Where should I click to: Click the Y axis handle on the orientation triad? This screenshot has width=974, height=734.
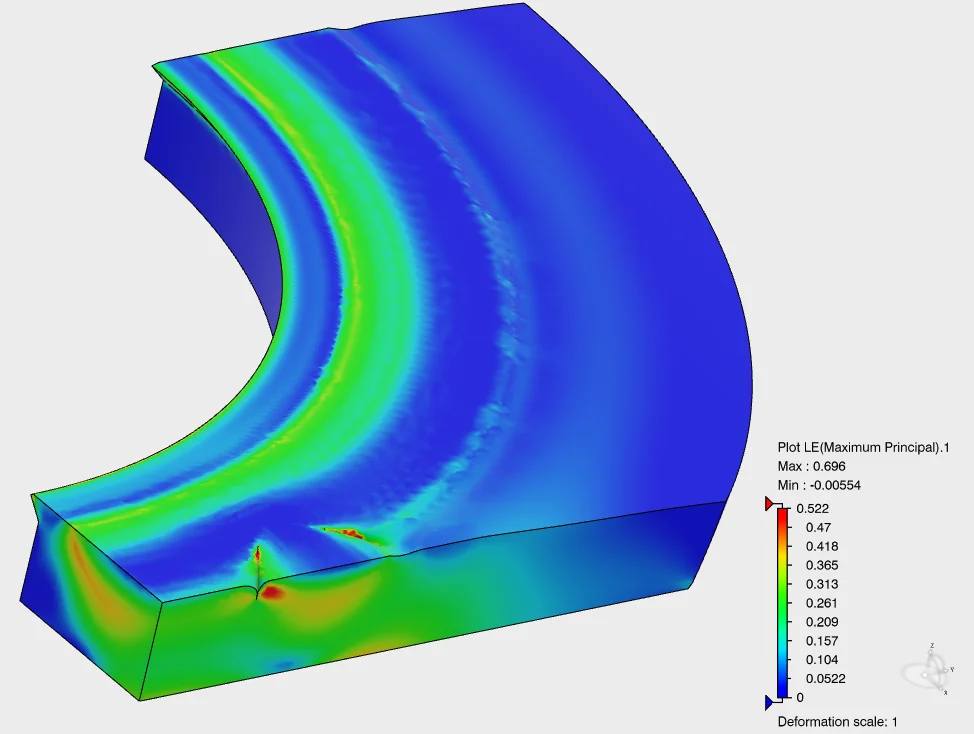pos(945,670)
